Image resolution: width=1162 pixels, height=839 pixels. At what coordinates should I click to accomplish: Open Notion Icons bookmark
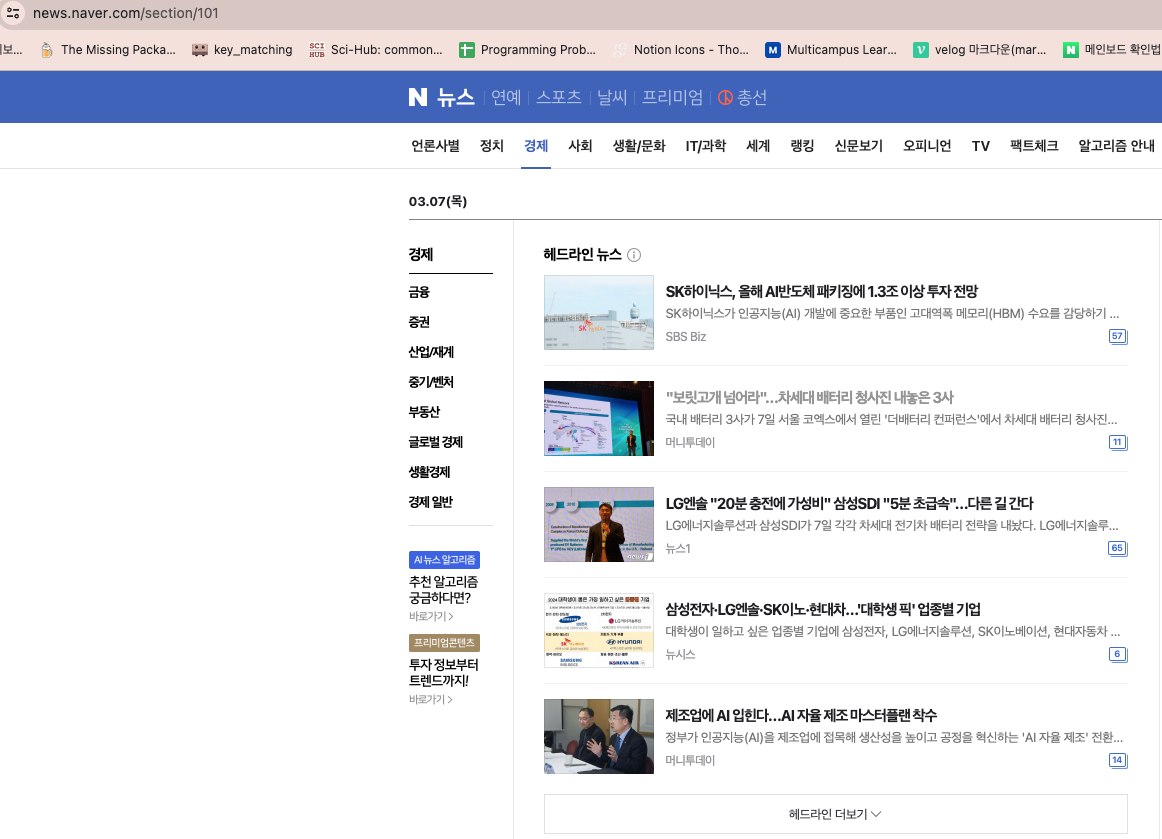680,50
